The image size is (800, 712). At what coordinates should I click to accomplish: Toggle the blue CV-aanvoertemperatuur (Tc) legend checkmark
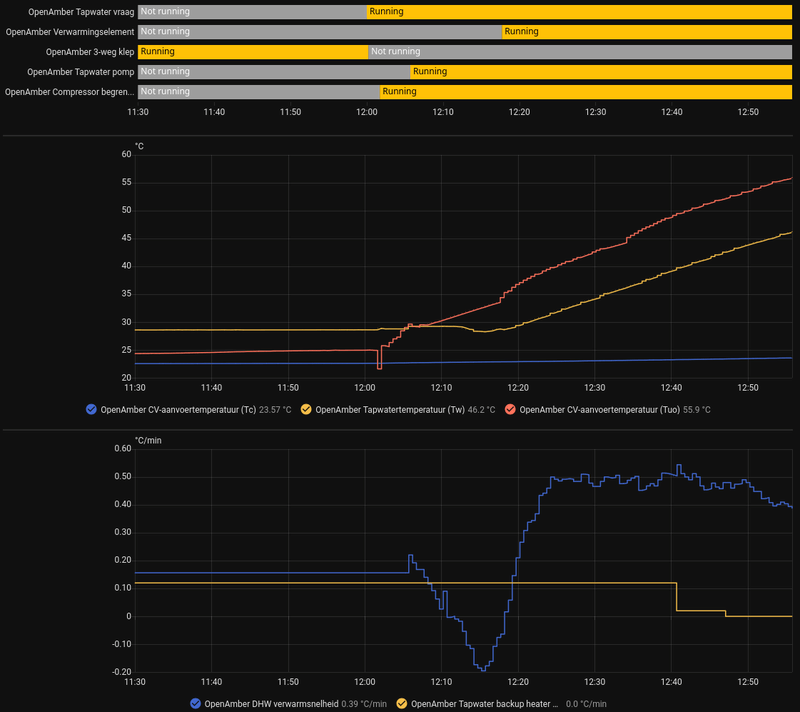[91, 410]
